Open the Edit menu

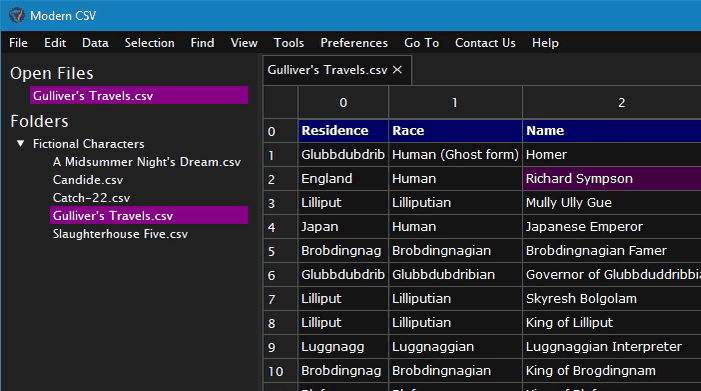coord(55,43)
